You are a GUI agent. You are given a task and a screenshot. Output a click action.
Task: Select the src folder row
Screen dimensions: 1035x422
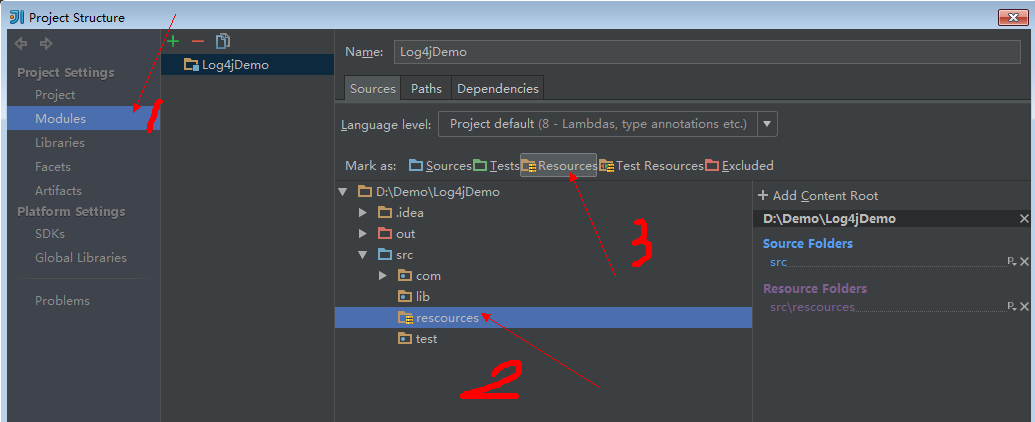tap(543, 254)
